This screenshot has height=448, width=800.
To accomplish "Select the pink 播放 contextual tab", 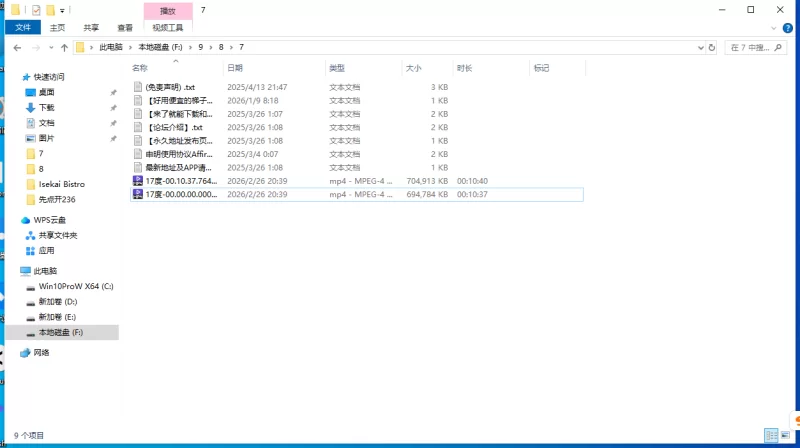I will 168,11.
